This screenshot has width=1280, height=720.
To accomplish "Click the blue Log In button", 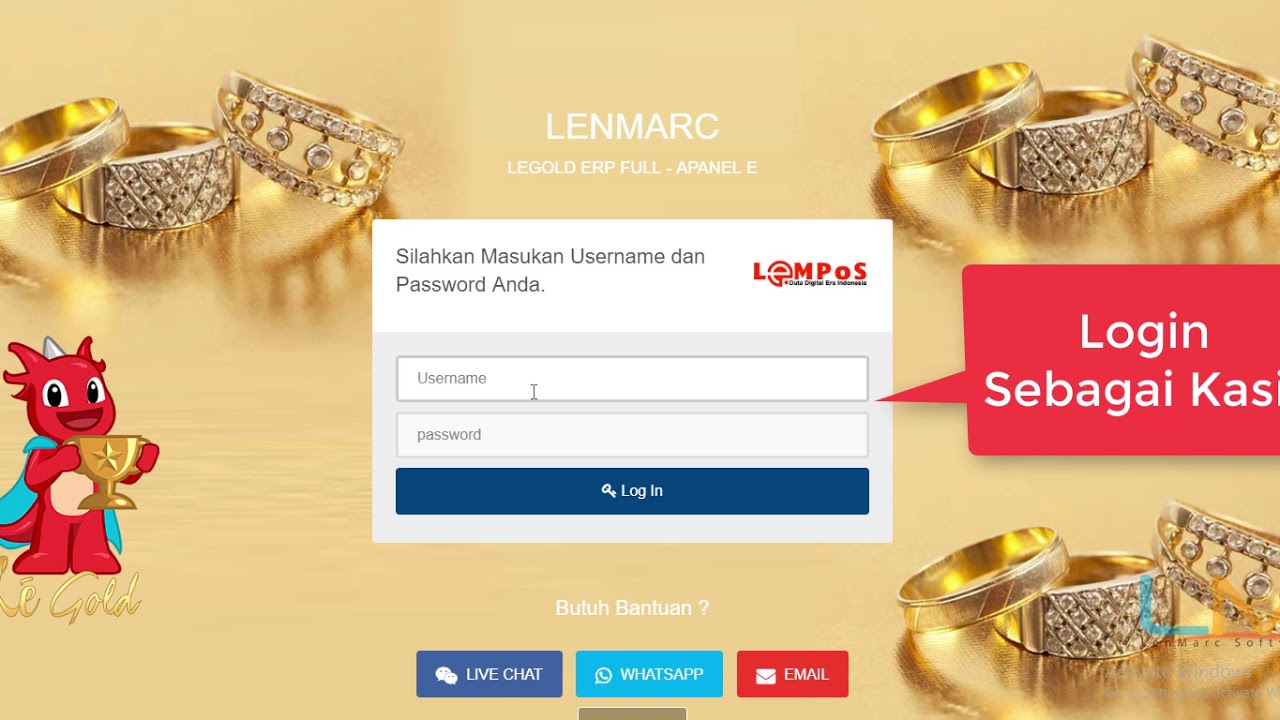I will click(632, 491).
